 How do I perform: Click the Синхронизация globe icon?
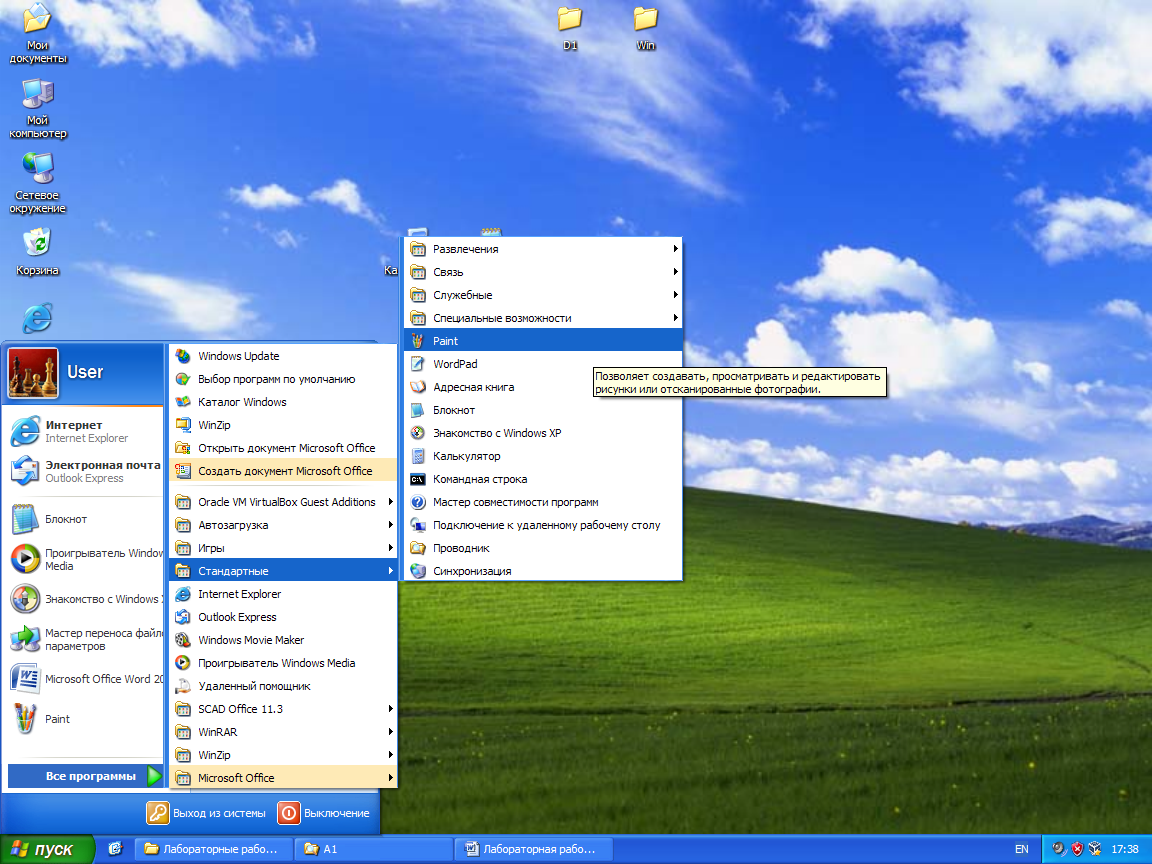point(417,571)
